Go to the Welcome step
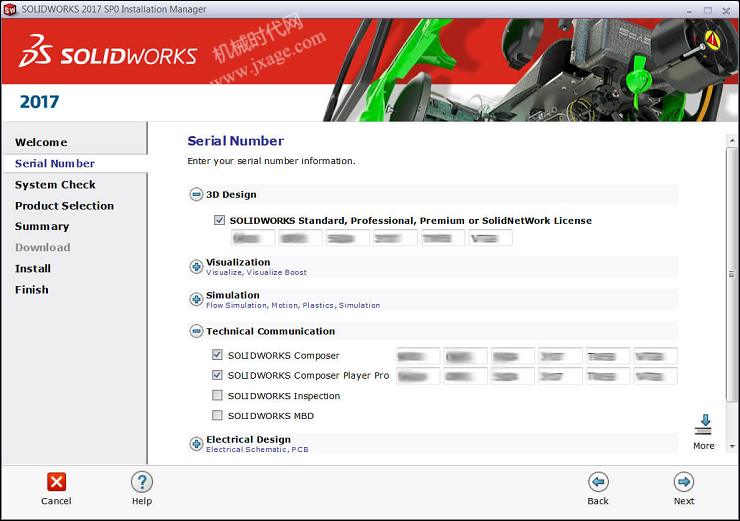Screen dimensions: 740x521 41,142
